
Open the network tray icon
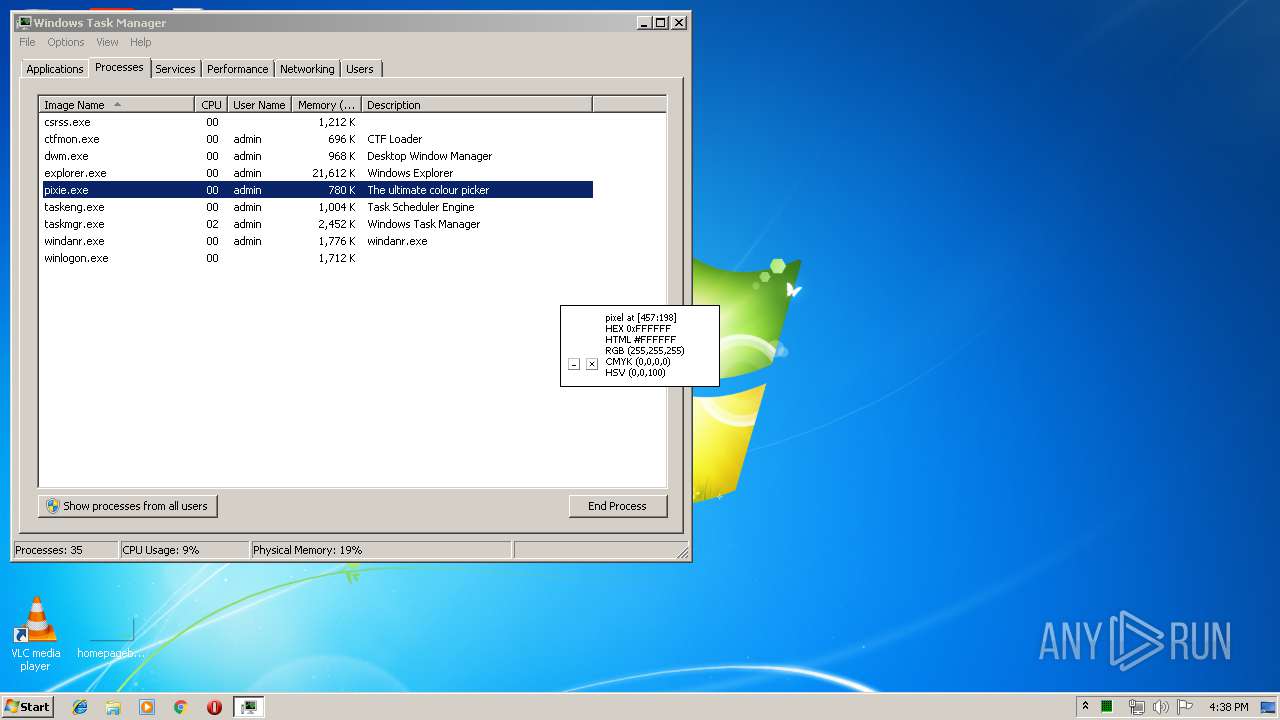pyautogui.click(x=1136, y=707)
